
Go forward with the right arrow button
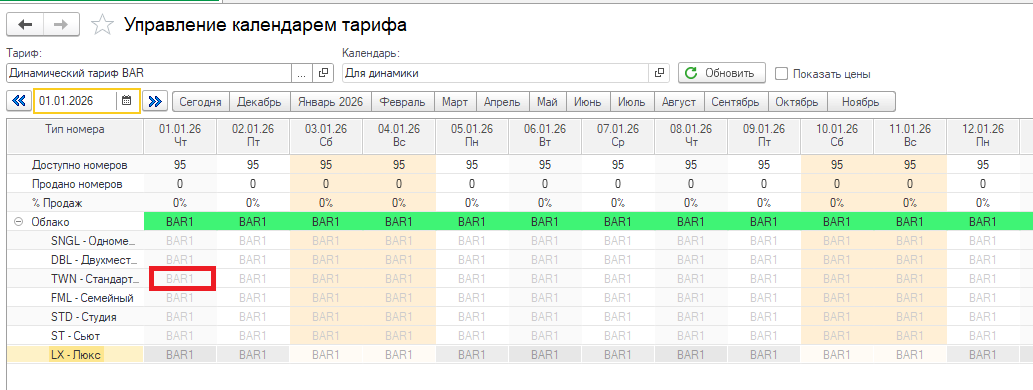click(x=61, y=24)
